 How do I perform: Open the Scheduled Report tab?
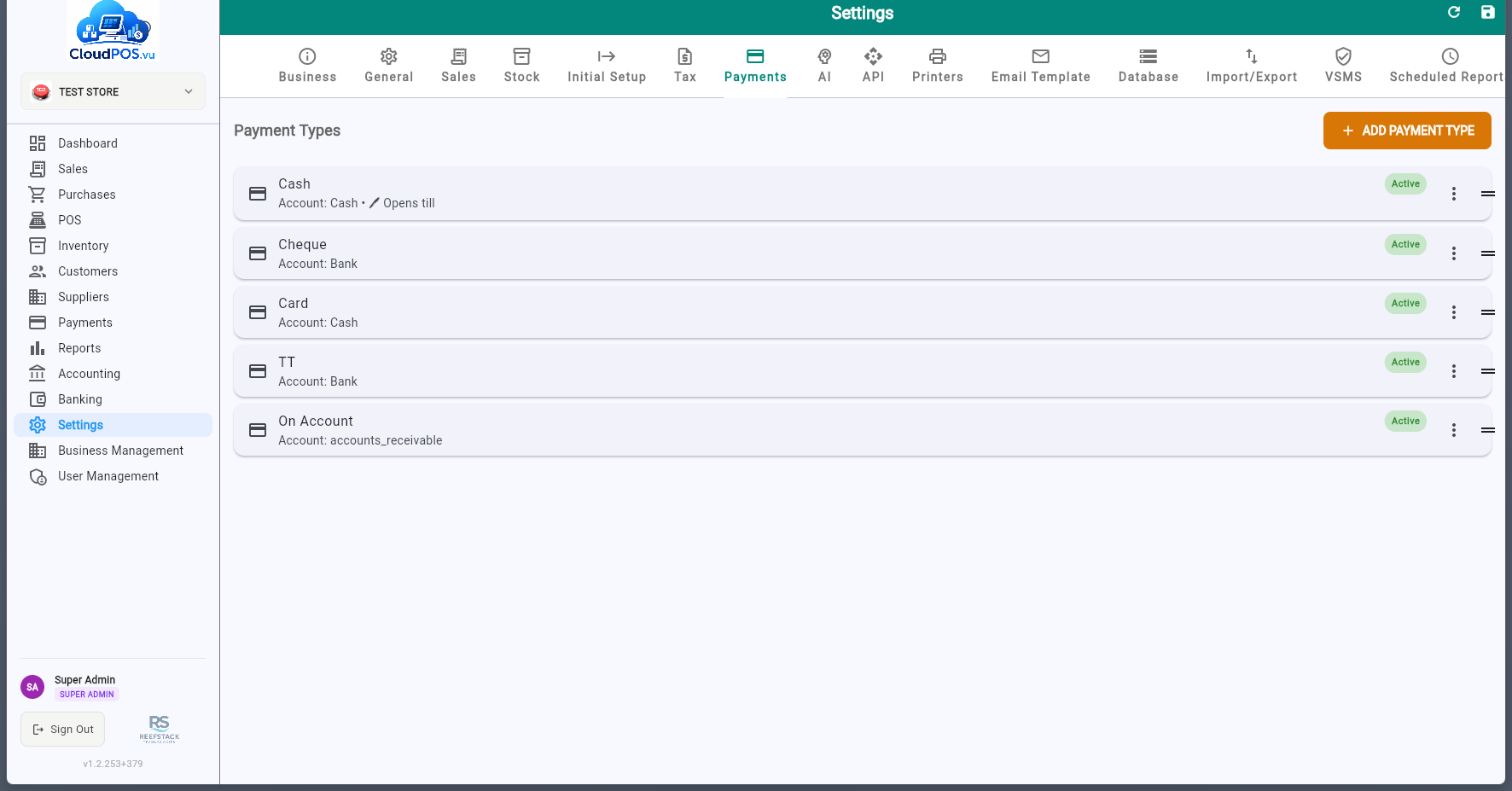(1447, 66)
